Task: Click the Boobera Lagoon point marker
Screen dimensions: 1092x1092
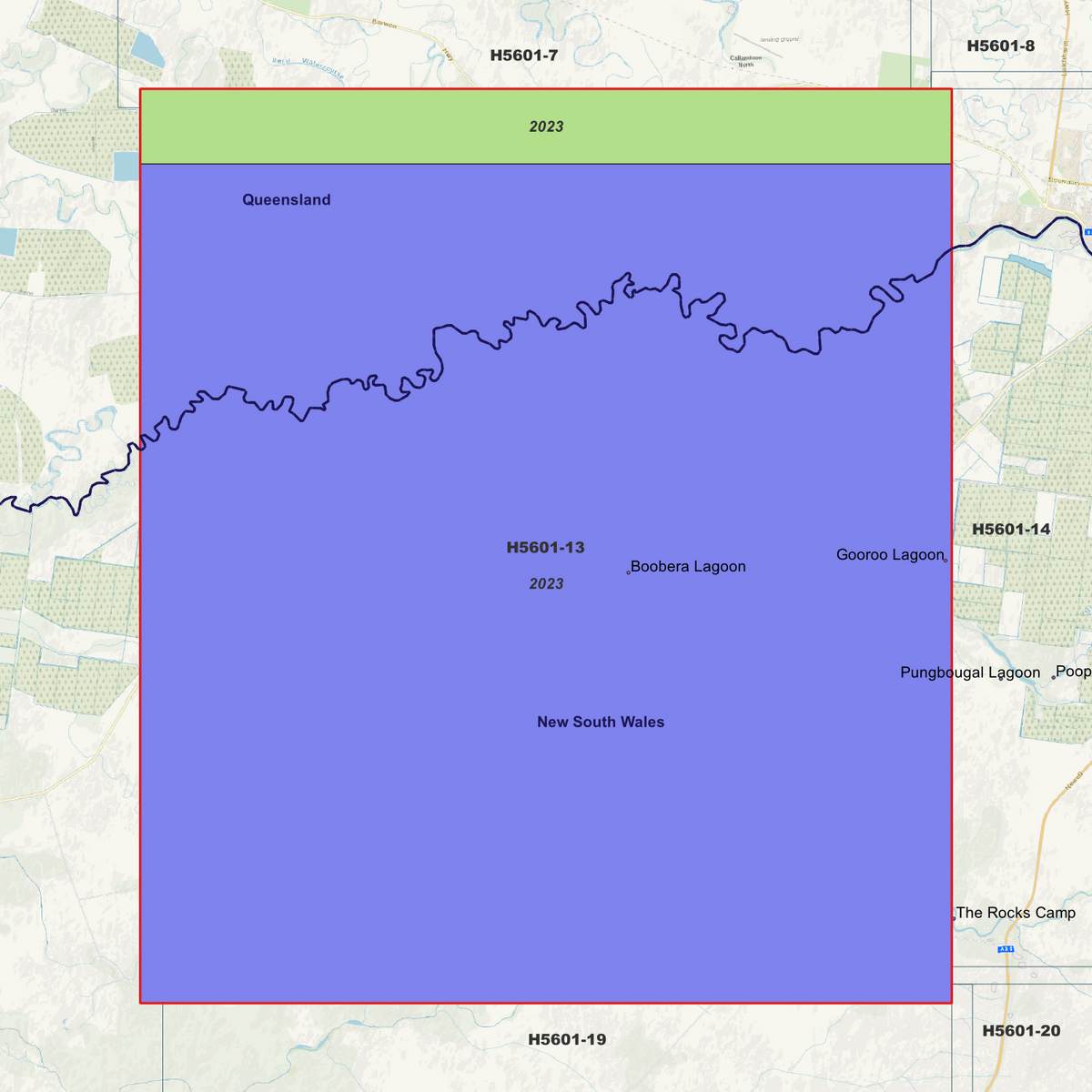Action: coord(628,572)
